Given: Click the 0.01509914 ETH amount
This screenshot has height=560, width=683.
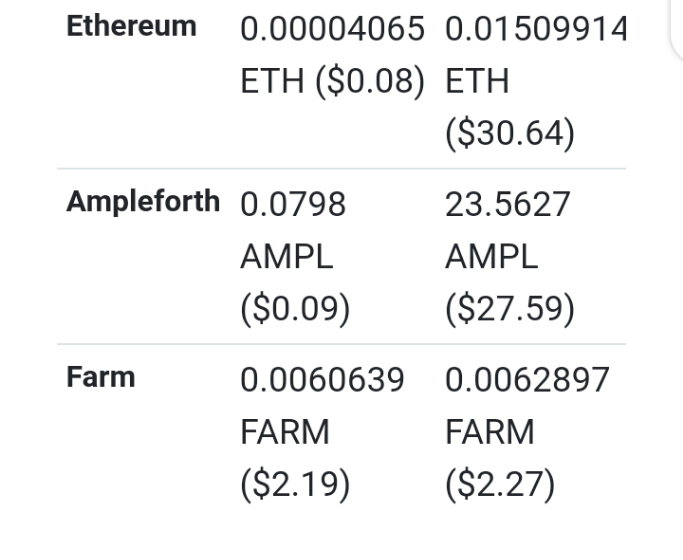Looking at the screenshot, I should click(535, 29).
